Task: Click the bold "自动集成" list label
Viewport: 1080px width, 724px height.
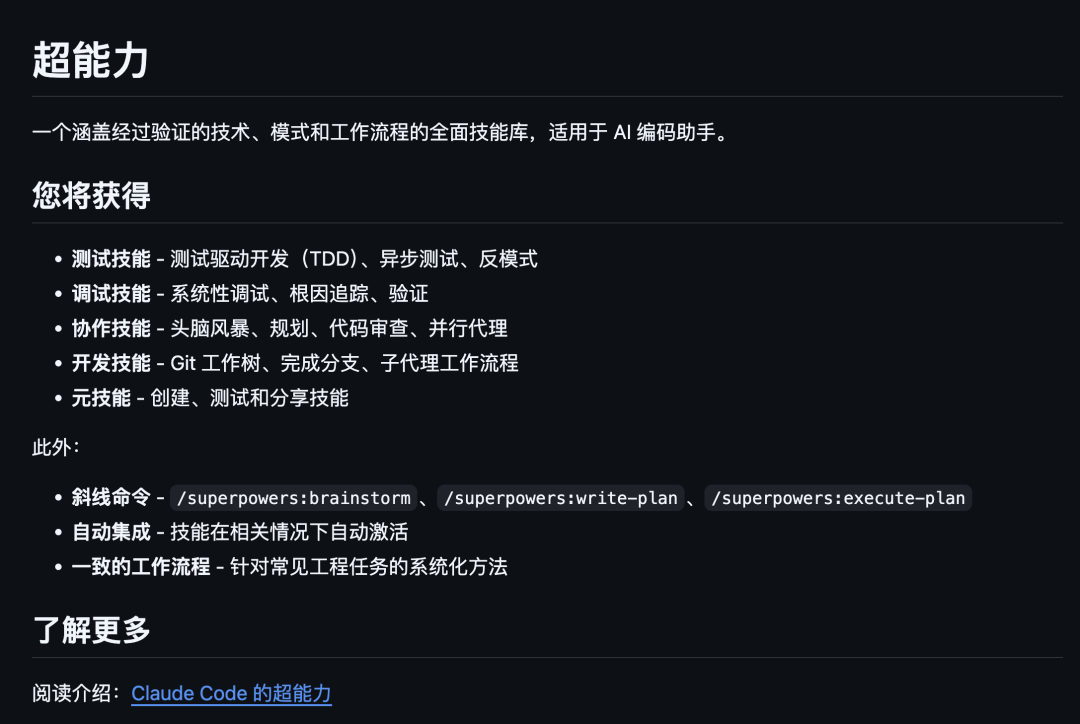Action: click(x=111, y=532)
